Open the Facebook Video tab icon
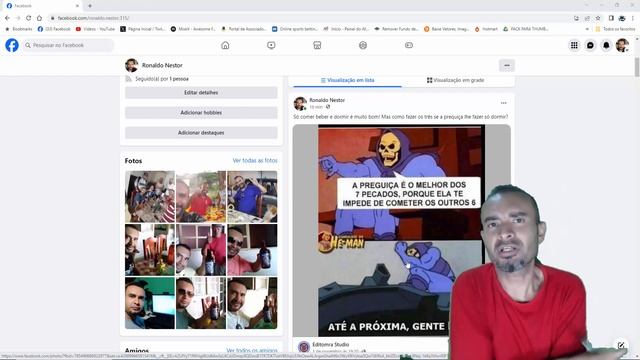640x360 pixels. pyautogui.click(x=271, y=45)
